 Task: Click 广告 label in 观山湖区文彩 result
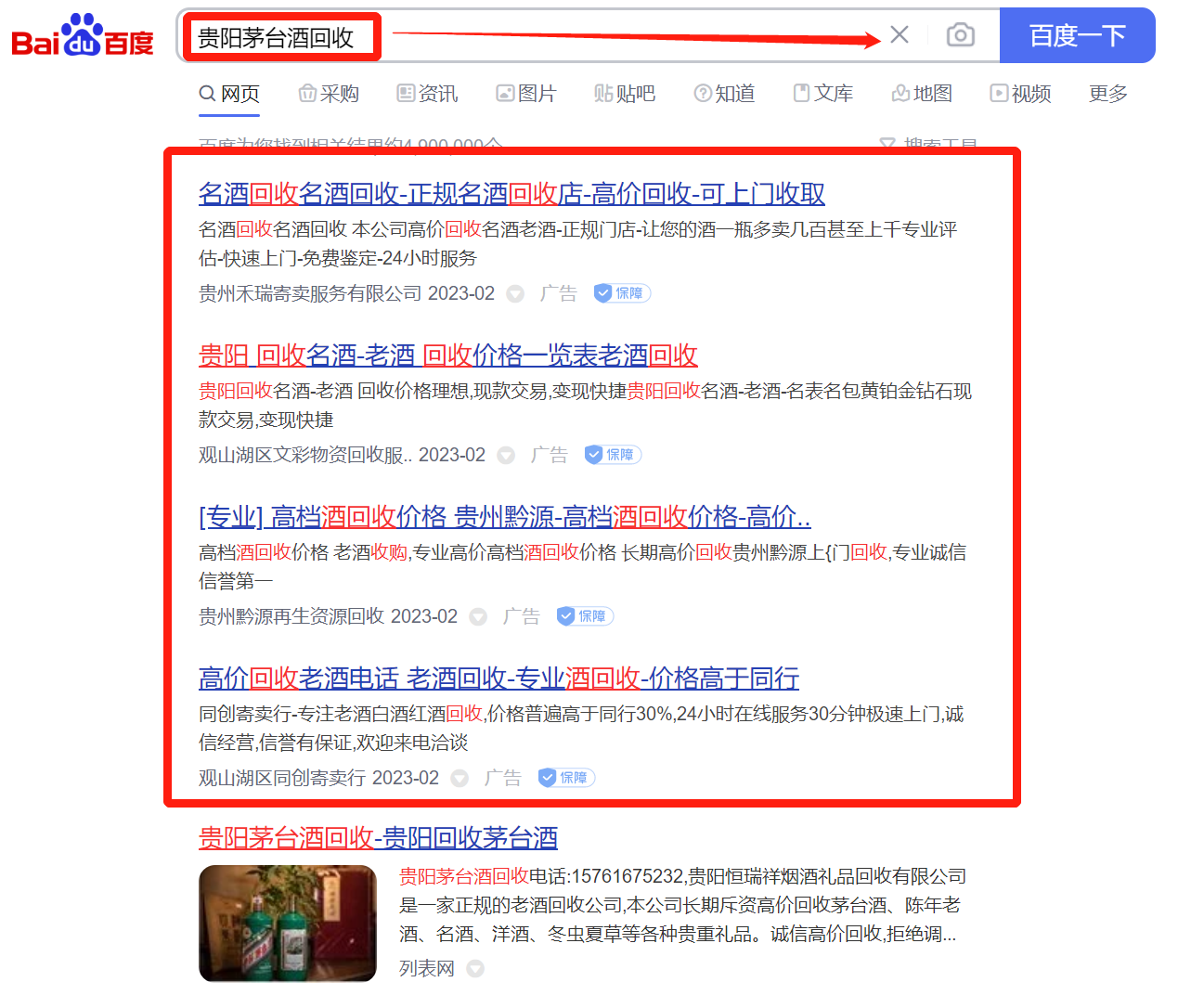click(550, 455)
